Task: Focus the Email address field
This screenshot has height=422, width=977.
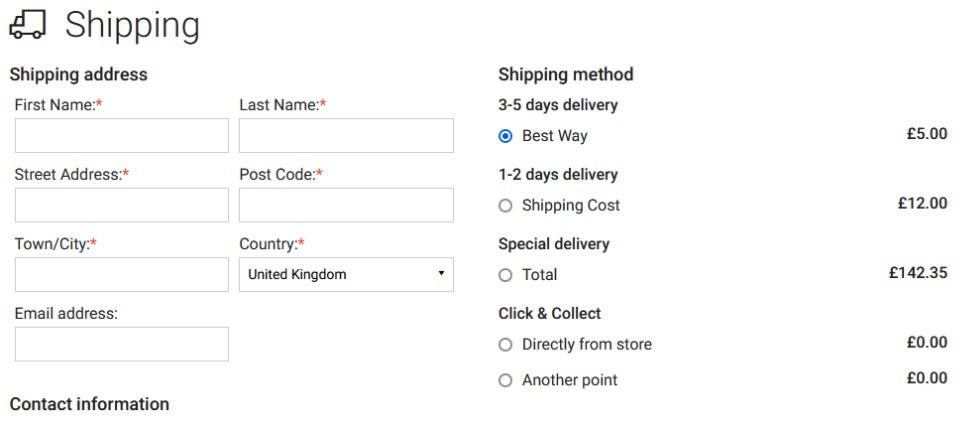Action: (x=122, y=344)
